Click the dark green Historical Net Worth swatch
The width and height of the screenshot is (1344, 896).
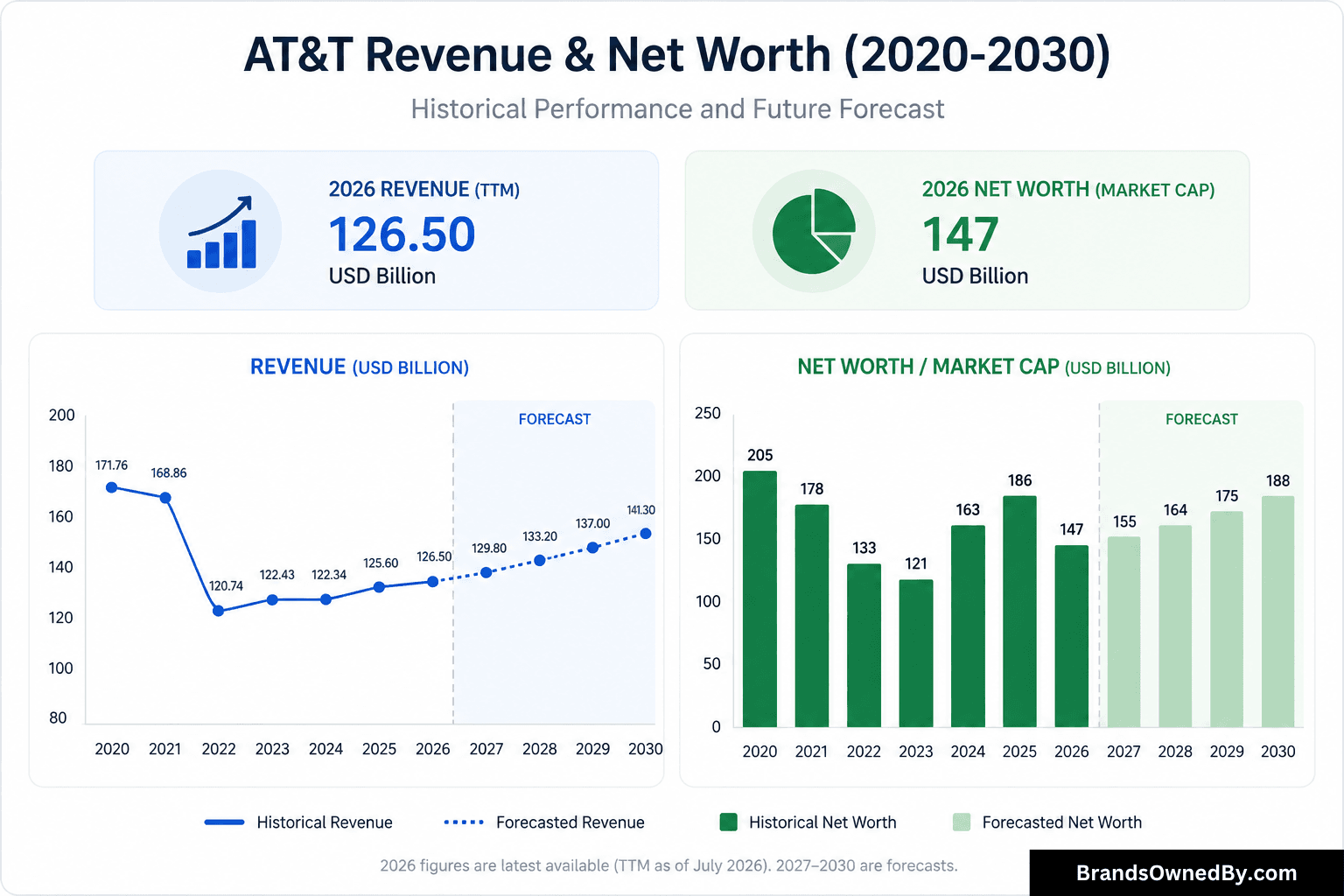[x=728, y=822]
